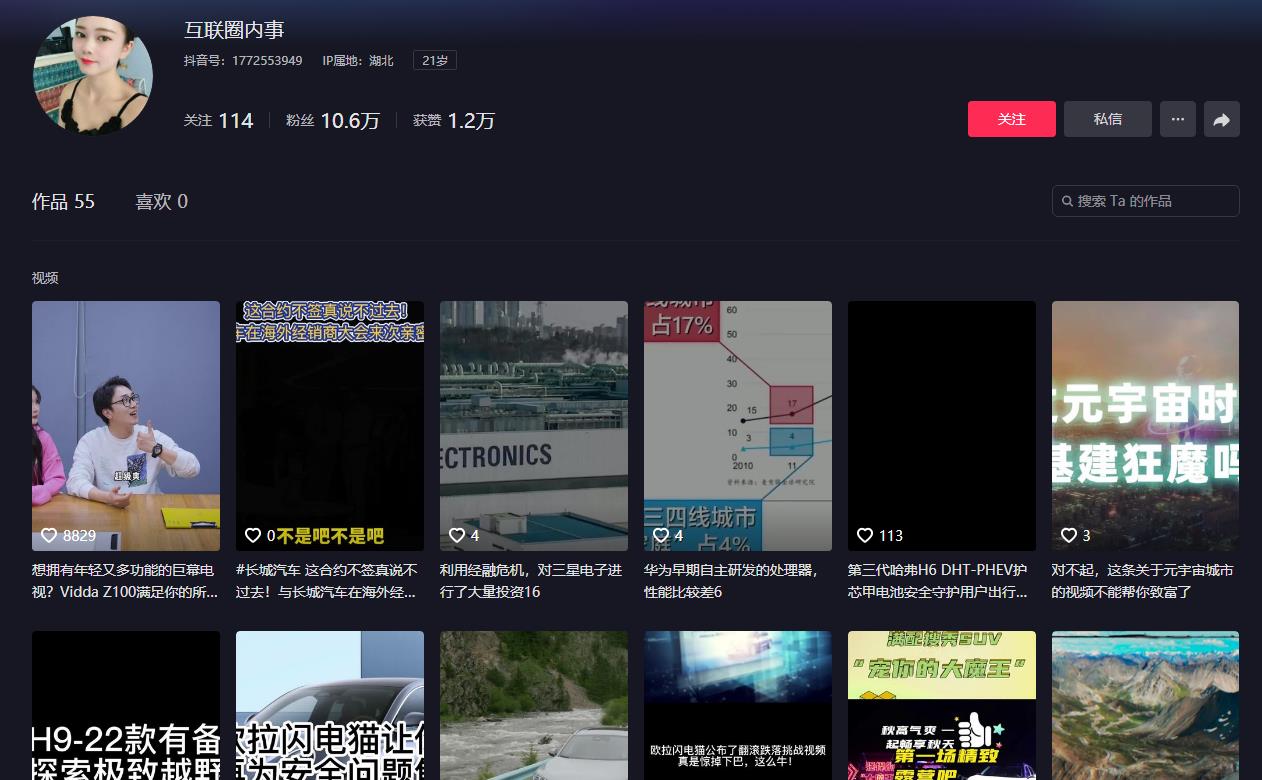Screen dimensions: 1262x780
Task: Open the 长城汽车 contract video thumbnail
Action: click(x=330, y=426)
